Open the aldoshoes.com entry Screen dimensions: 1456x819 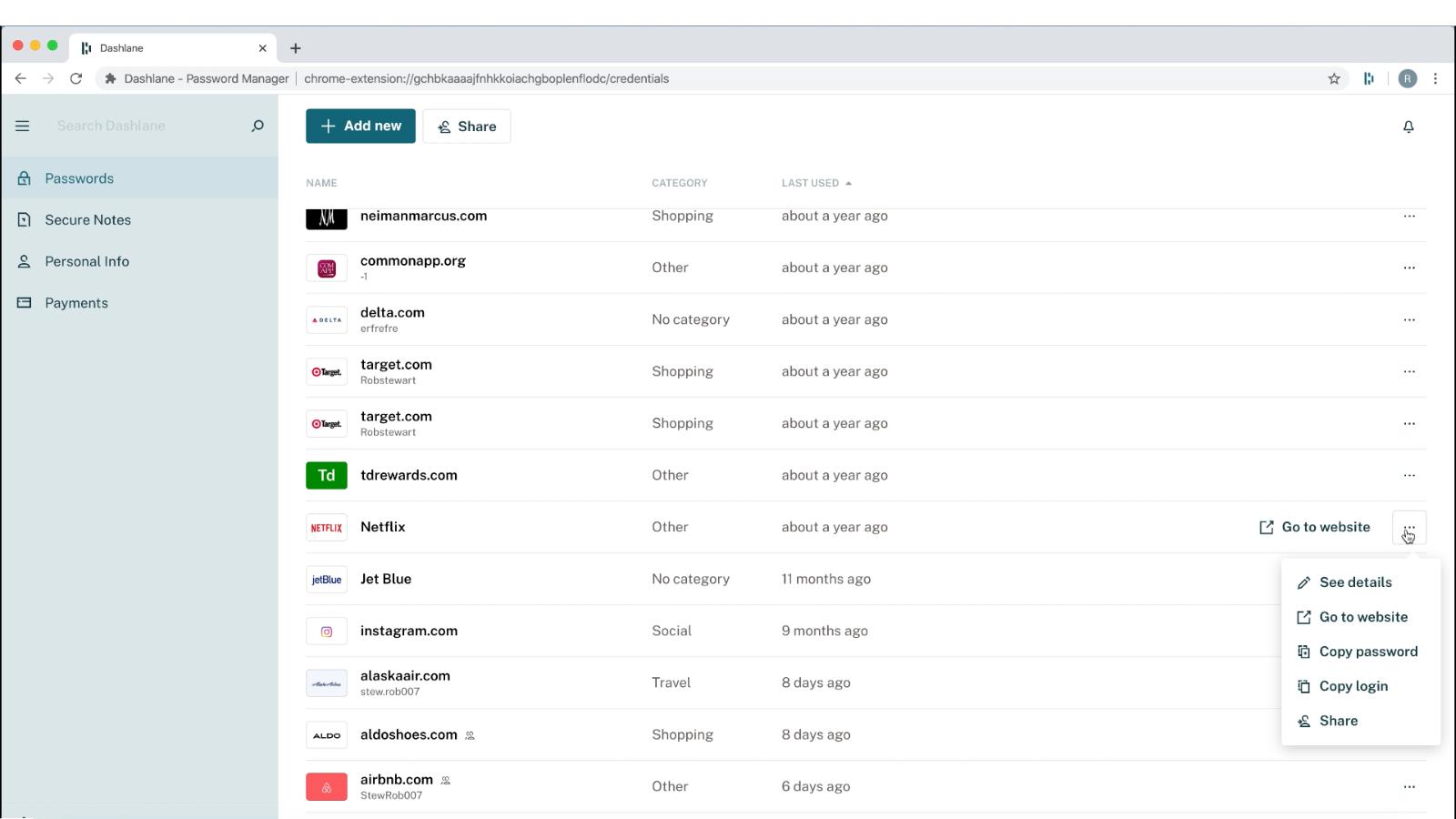click(409, 734)
